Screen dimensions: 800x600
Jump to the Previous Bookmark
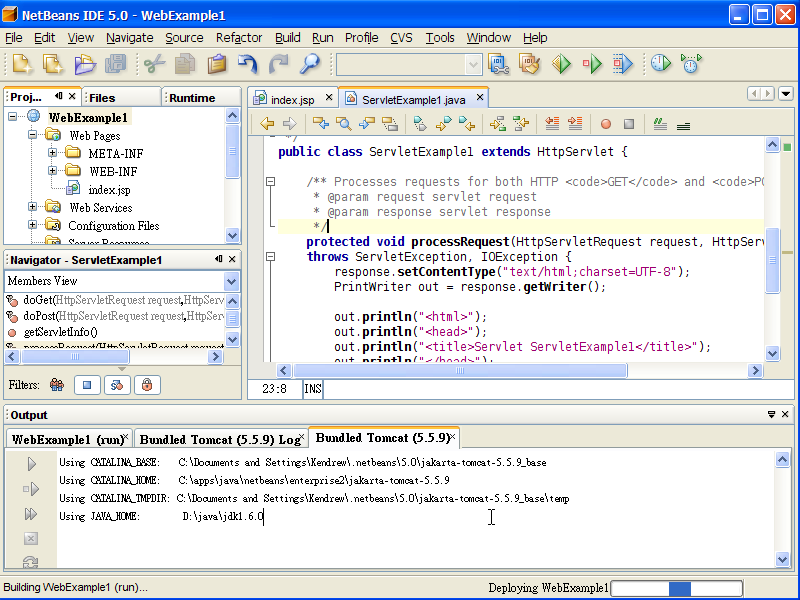(467, 123)
